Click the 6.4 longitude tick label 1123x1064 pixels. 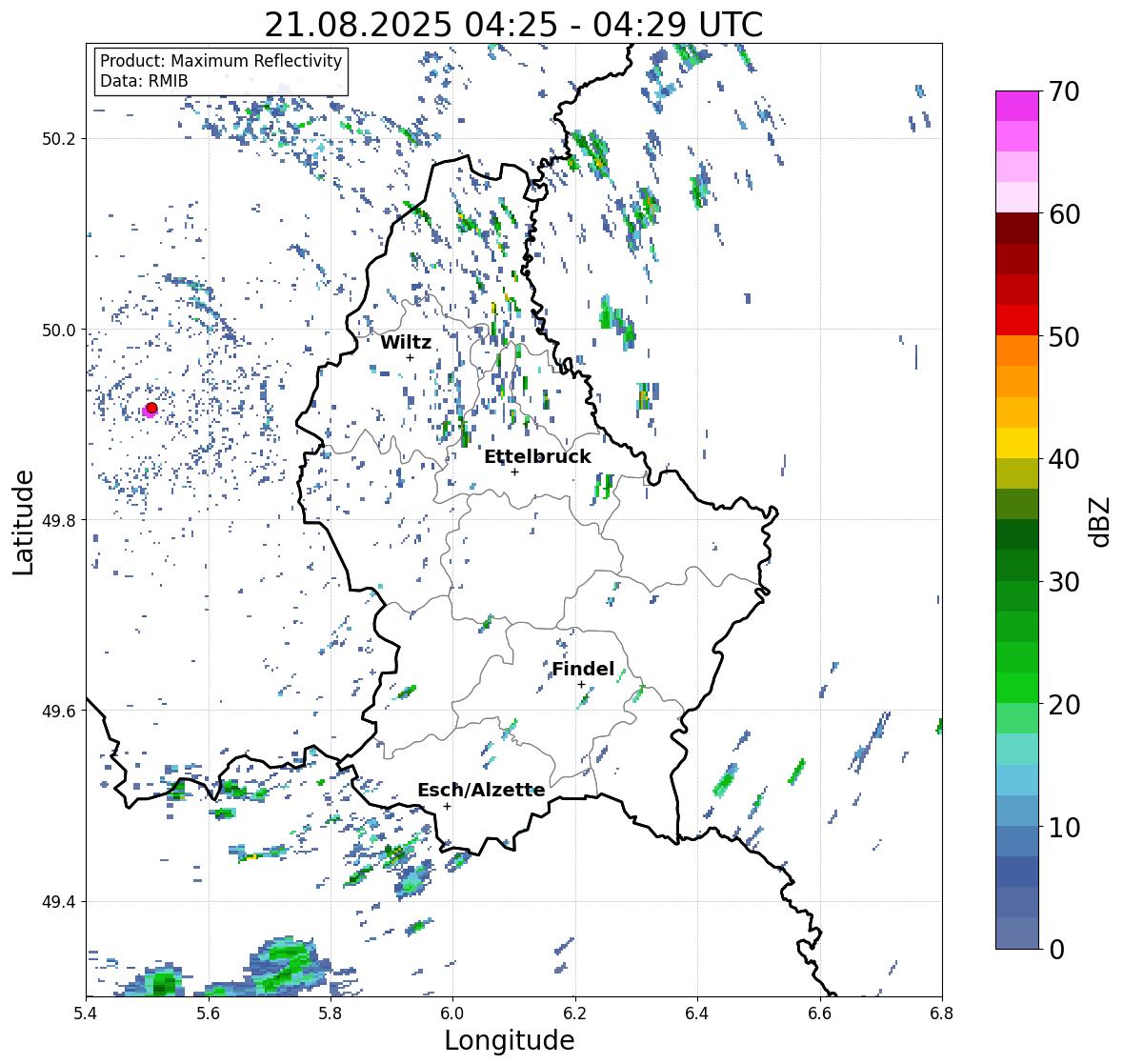[697, 1014]
